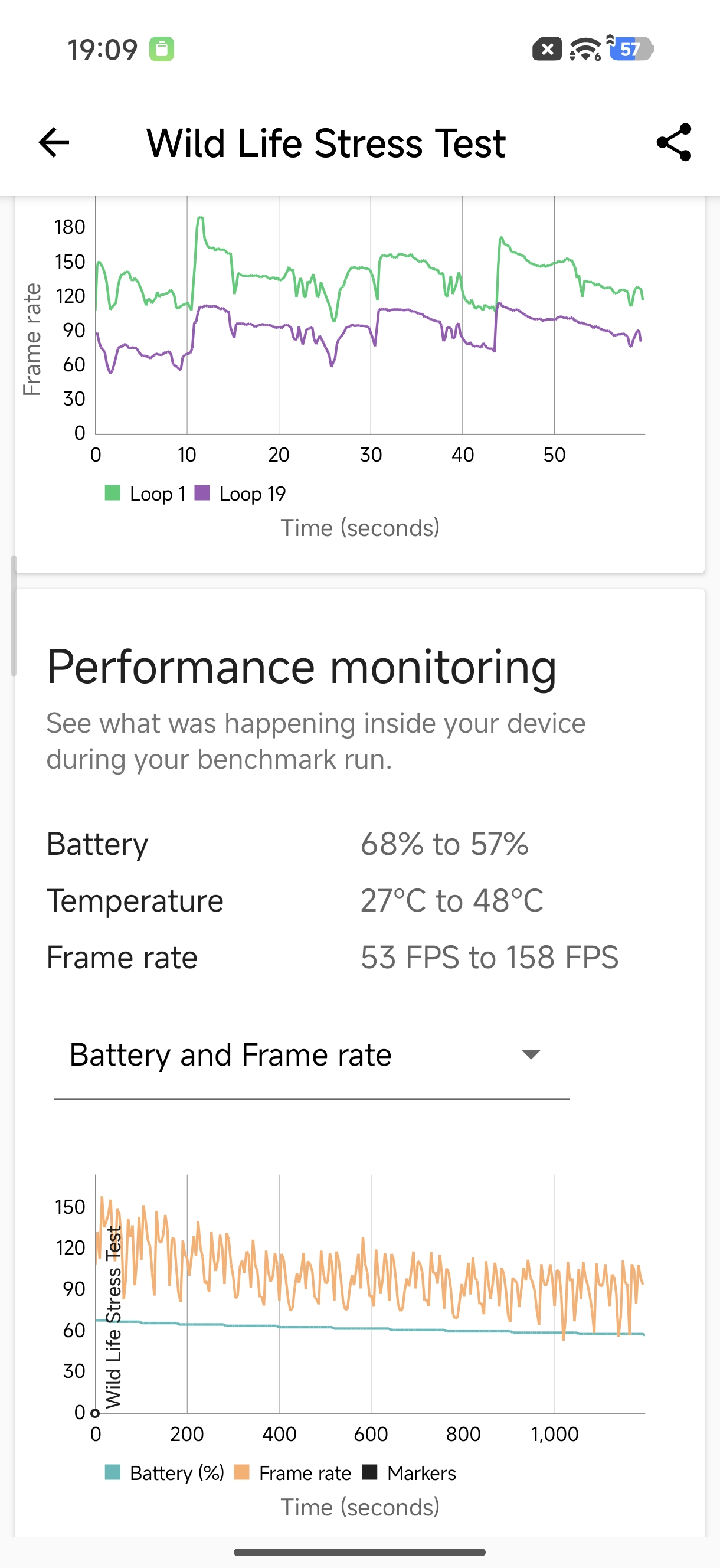This screenshot has width=720, height=1568.
Task: Tap the Wi-Fi status icon
Action: (585, 50)
